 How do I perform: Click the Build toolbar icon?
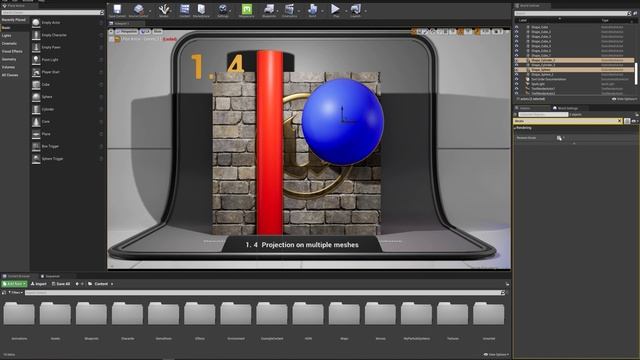click(x=312, y=10)
